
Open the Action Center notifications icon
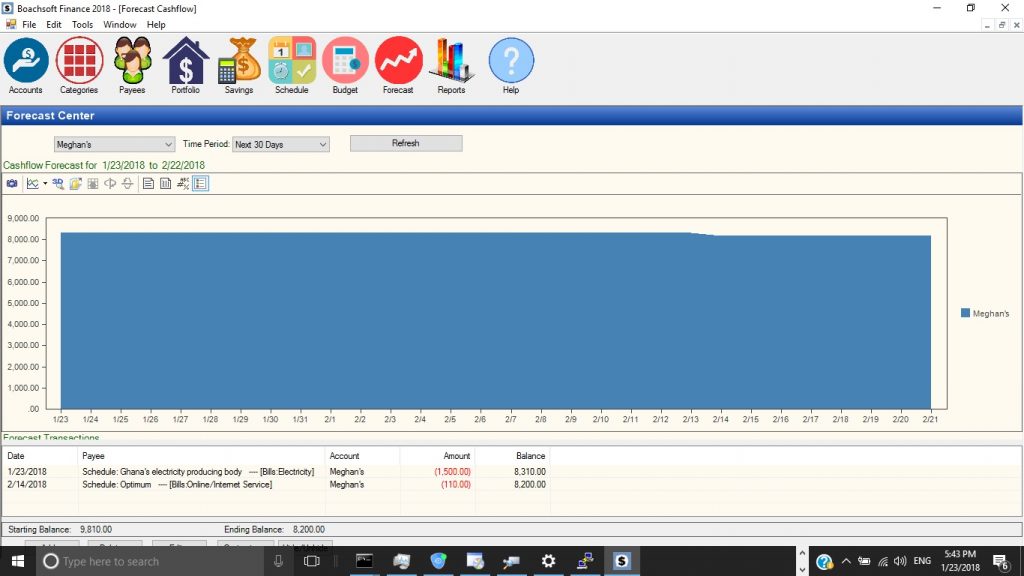pos(1001,561)
